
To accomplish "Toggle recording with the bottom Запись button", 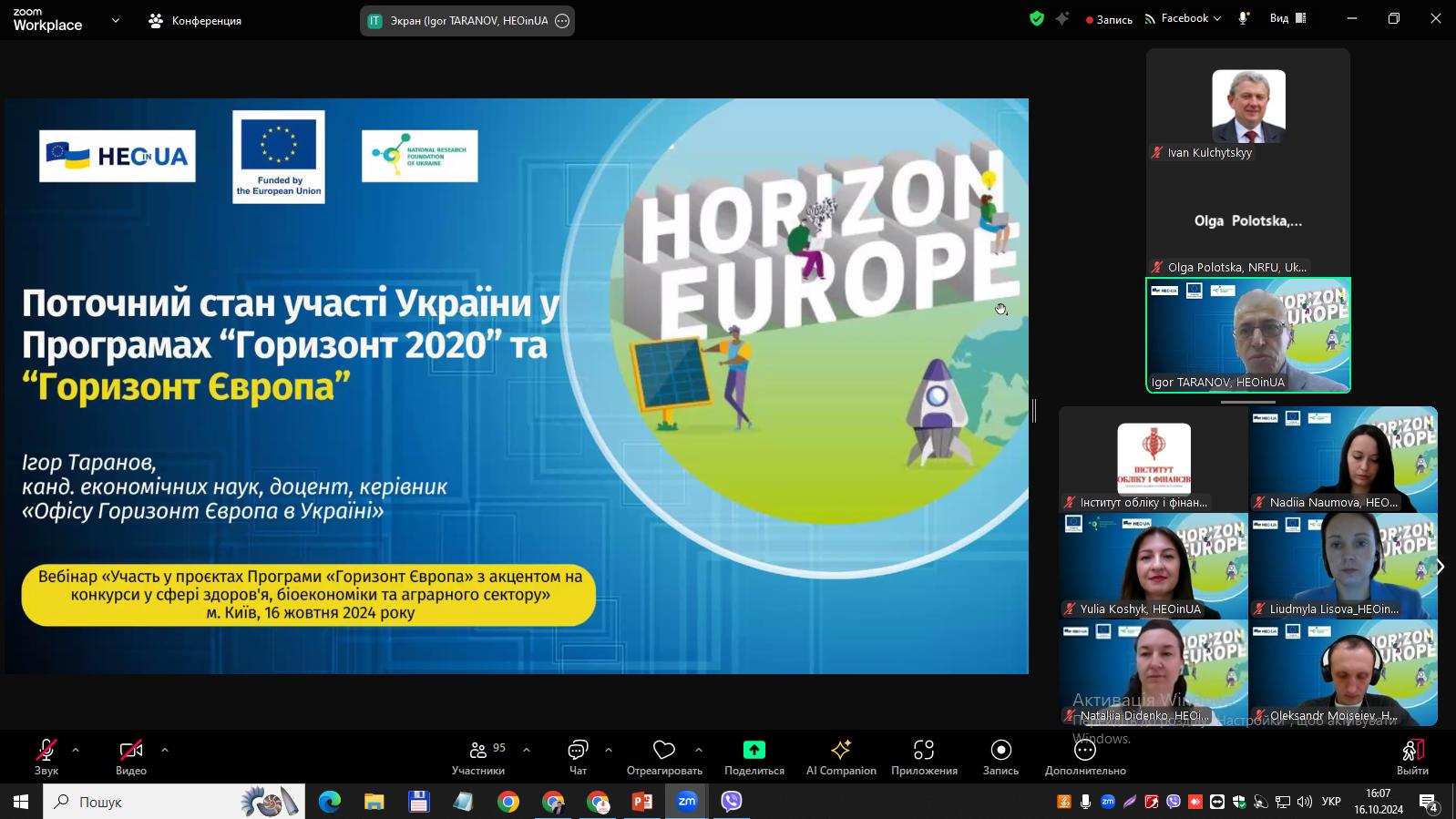I will pos(1000,757).
